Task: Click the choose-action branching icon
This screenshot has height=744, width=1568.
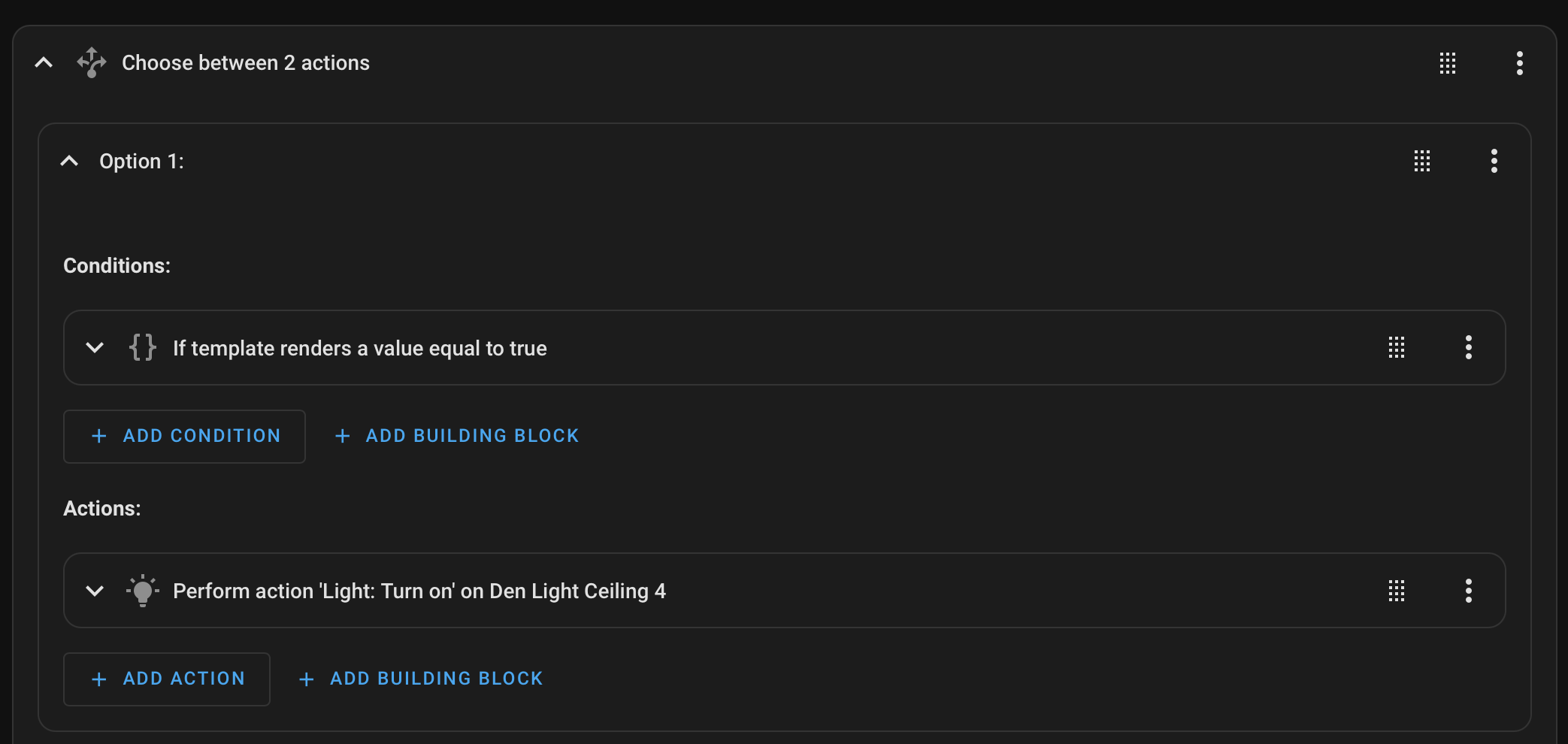Action: click(x=92, y=63)
